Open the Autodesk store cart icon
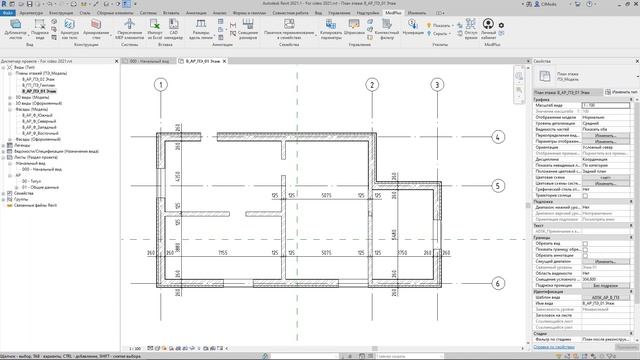This screenshot has height=360, width=640. coord(578,4)
